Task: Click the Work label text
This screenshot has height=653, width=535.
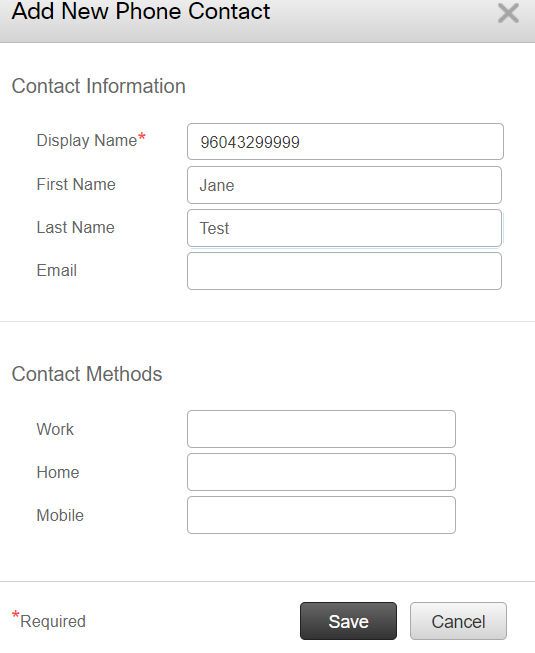Action: coord(55,429)
